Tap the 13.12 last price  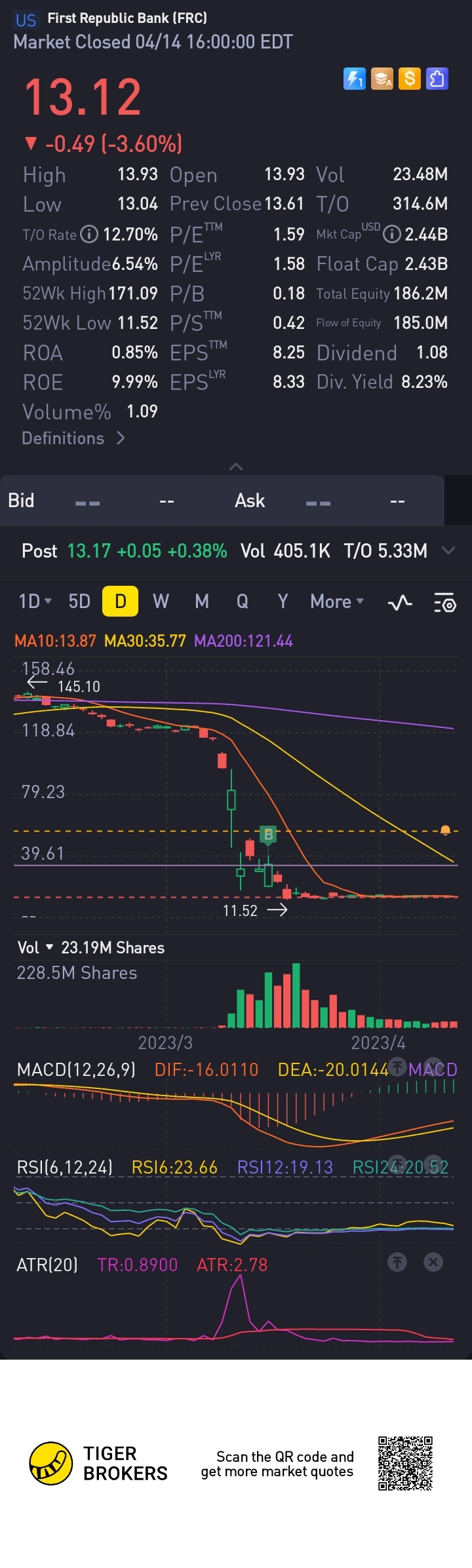(83, 98)
